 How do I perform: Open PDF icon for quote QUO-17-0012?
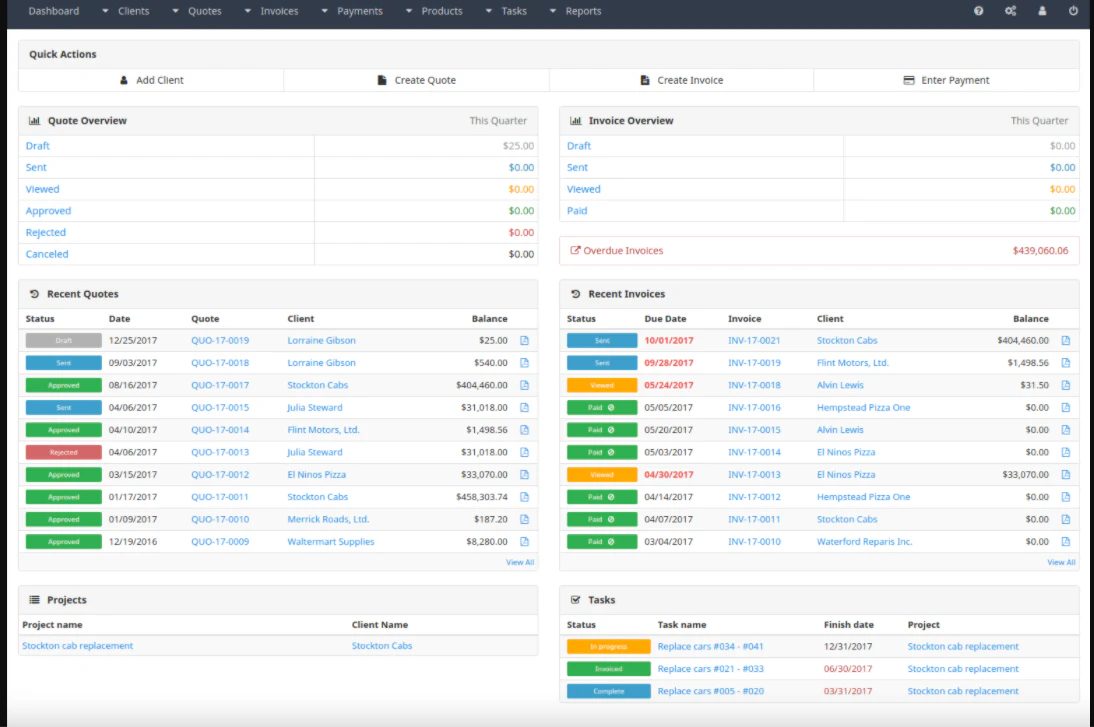click(x=525, y=474)
